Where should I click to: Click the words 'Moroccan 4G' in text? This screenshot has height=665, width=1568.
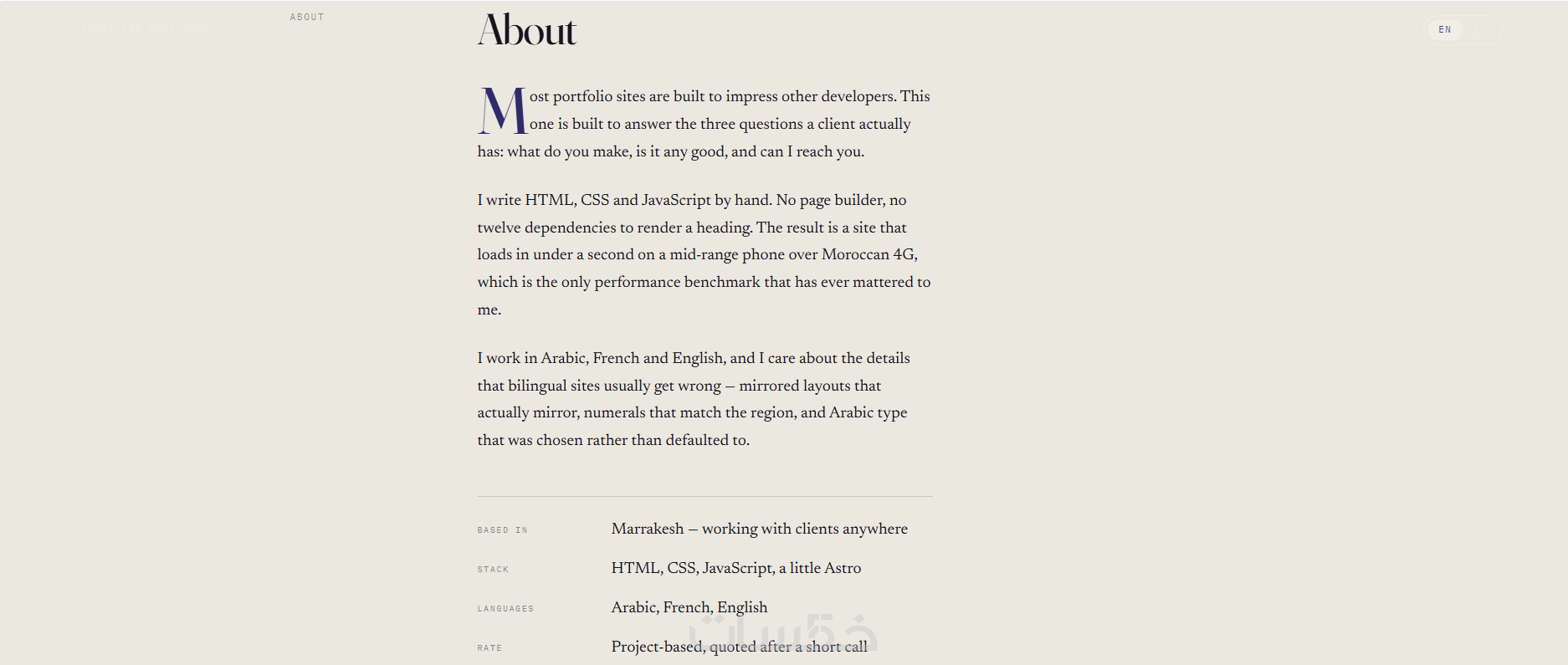click(x=868, y=254)
